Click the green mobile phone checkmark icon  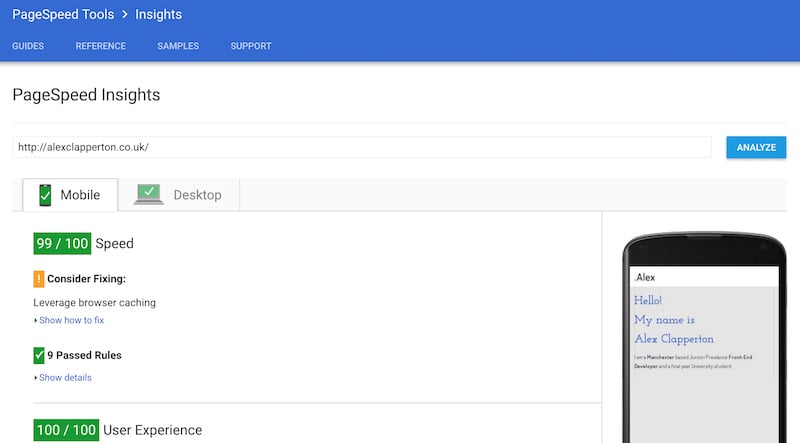tap(45, 195)
